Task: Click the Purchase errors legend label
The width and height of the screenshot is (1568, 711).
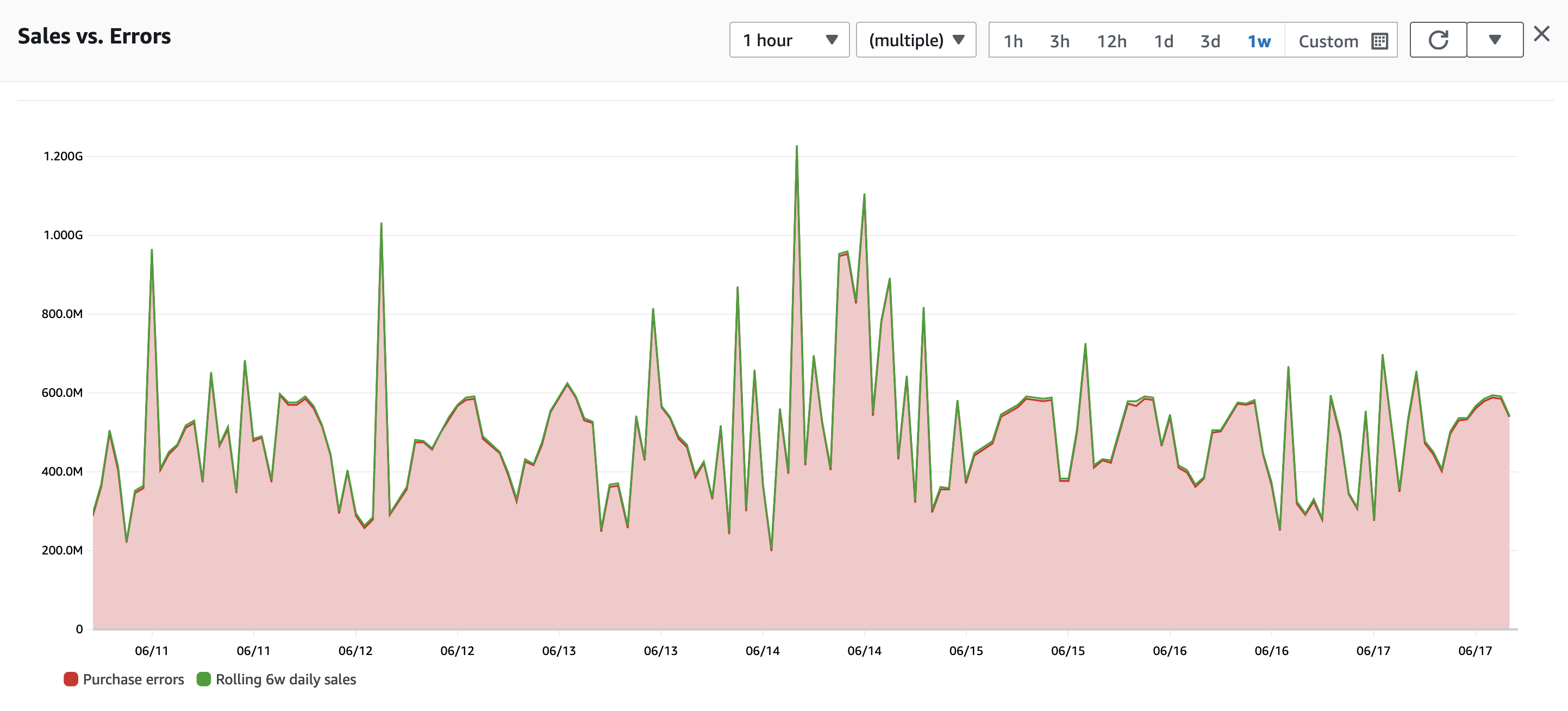Action: (133, 679)
